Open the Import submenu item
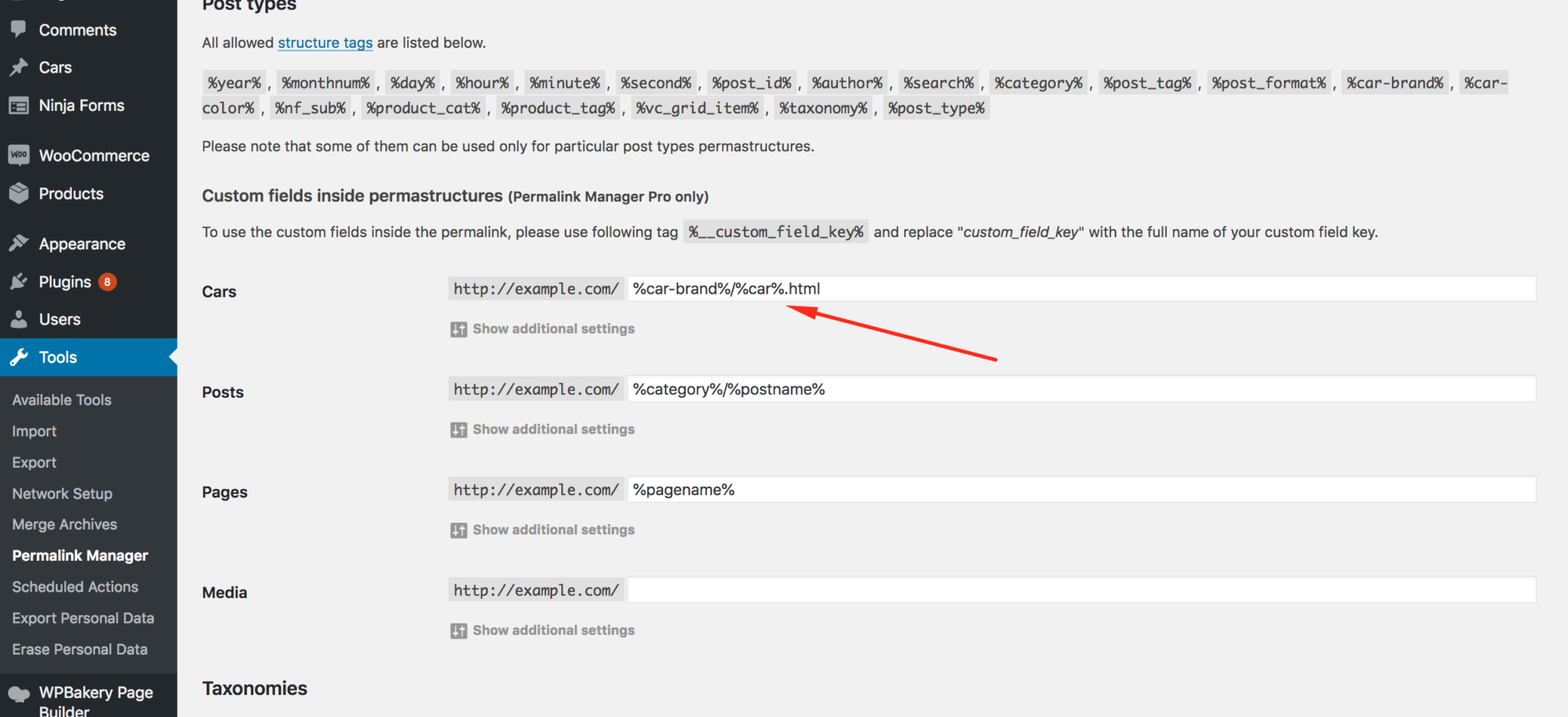Image resolution: width=1568 pixels, height=717 pixels. (x=34, y=431)
